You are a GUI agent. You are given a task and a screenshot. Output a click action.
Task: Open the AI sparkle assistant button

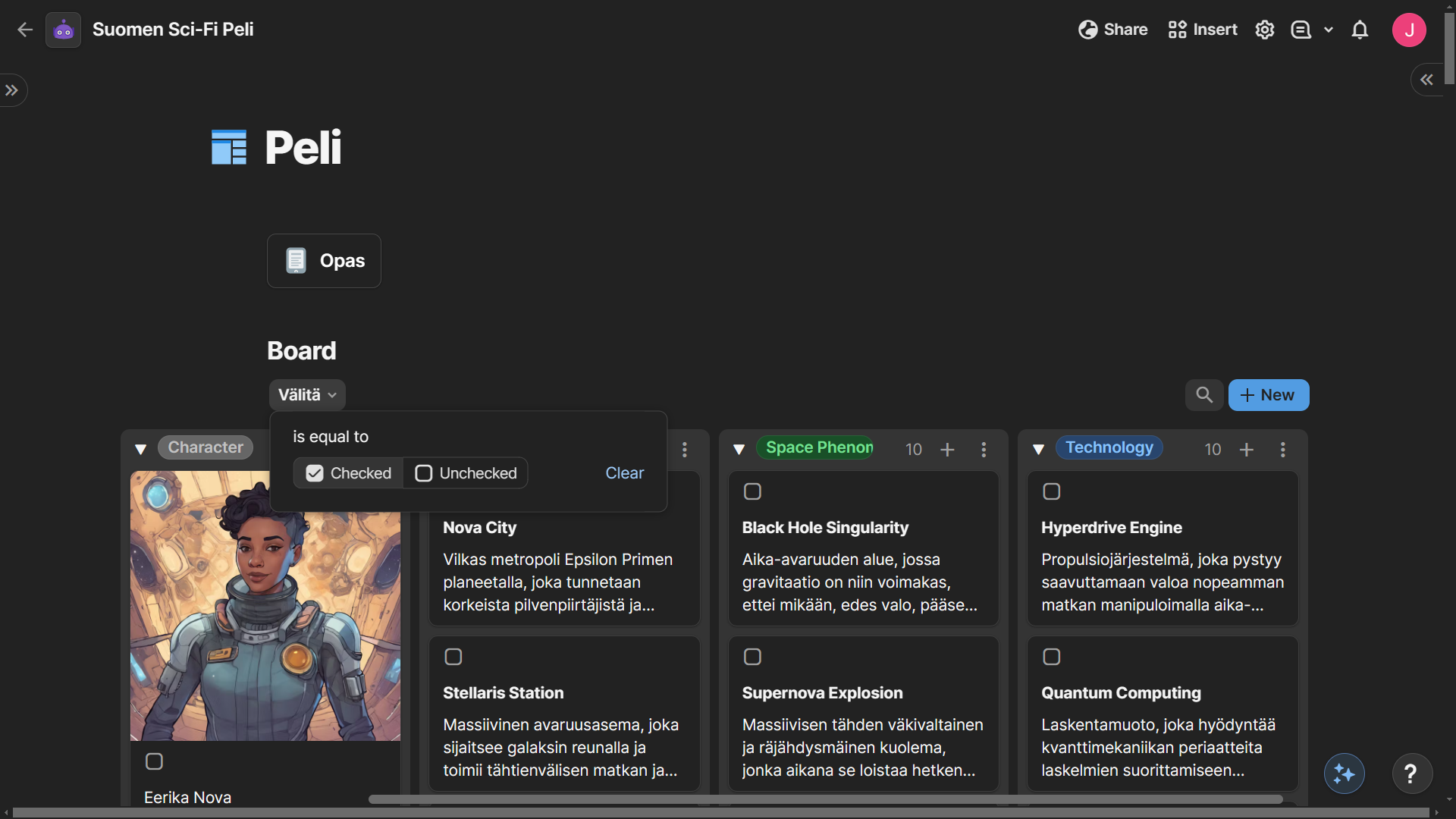tap(1344, 773)
